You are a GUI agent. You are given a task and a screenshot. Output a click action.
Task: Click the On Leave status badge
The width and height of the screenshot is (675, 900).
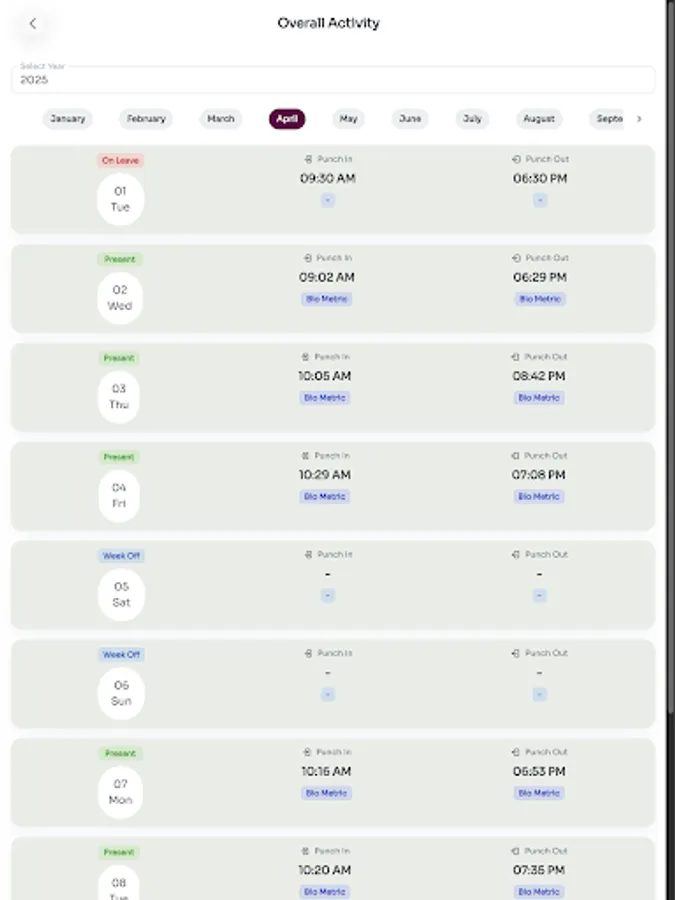click(x=120, y=159)
